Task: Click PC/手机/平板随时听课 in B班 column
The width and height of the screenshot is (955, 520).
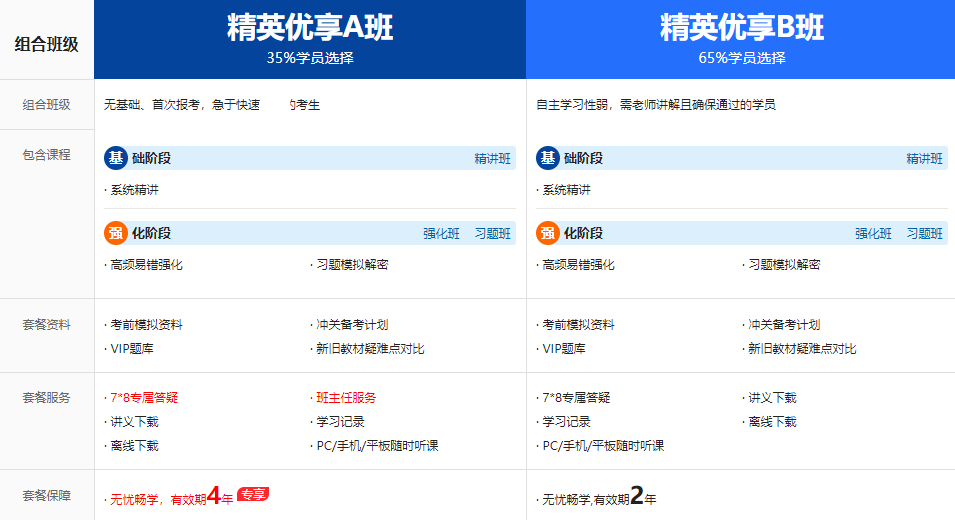Action: tap(603, 446)
